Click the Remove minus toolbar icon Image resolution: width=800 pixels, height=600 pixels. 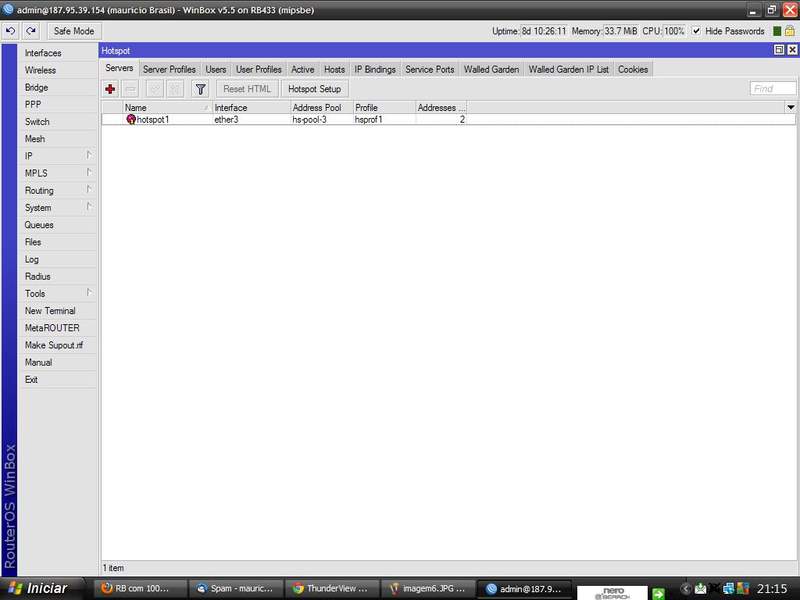pos(131,89)
